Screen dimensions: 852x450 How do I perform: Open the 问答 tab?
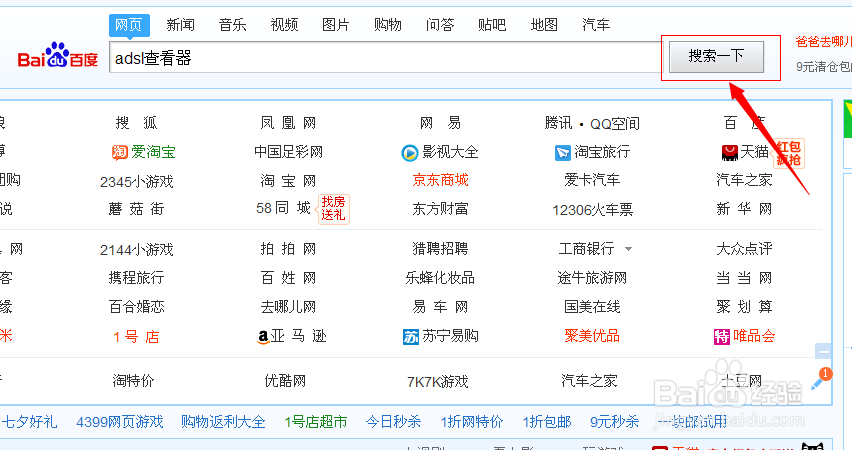(x=440, y=25)
